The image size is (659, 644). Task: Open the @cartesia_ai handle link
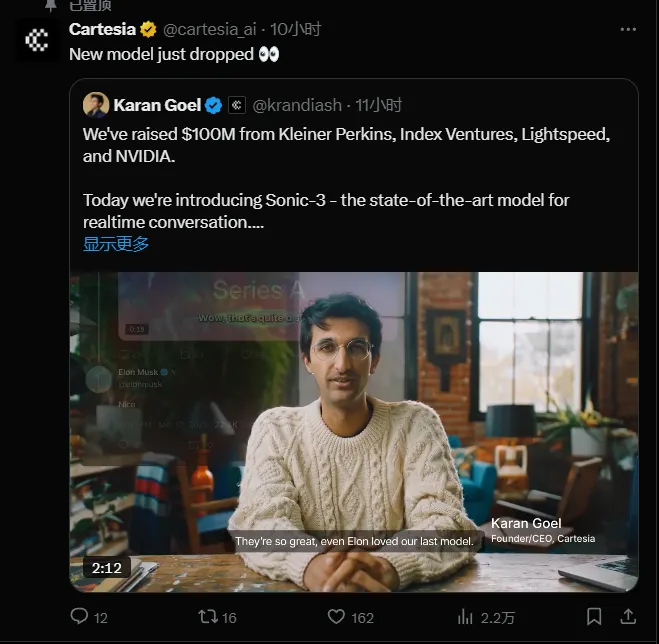click(x=206, y=30)
